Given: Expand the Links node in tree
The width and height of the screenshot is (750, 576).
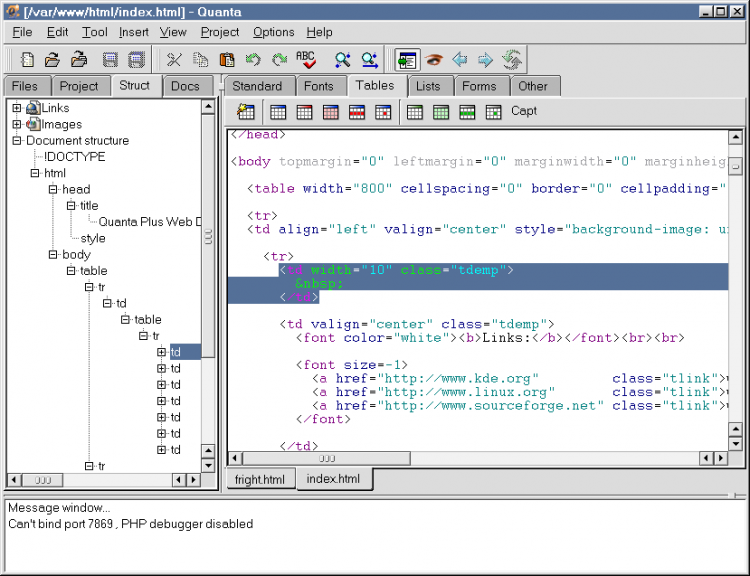Looking at the screenshot, I should coord(17,108).
